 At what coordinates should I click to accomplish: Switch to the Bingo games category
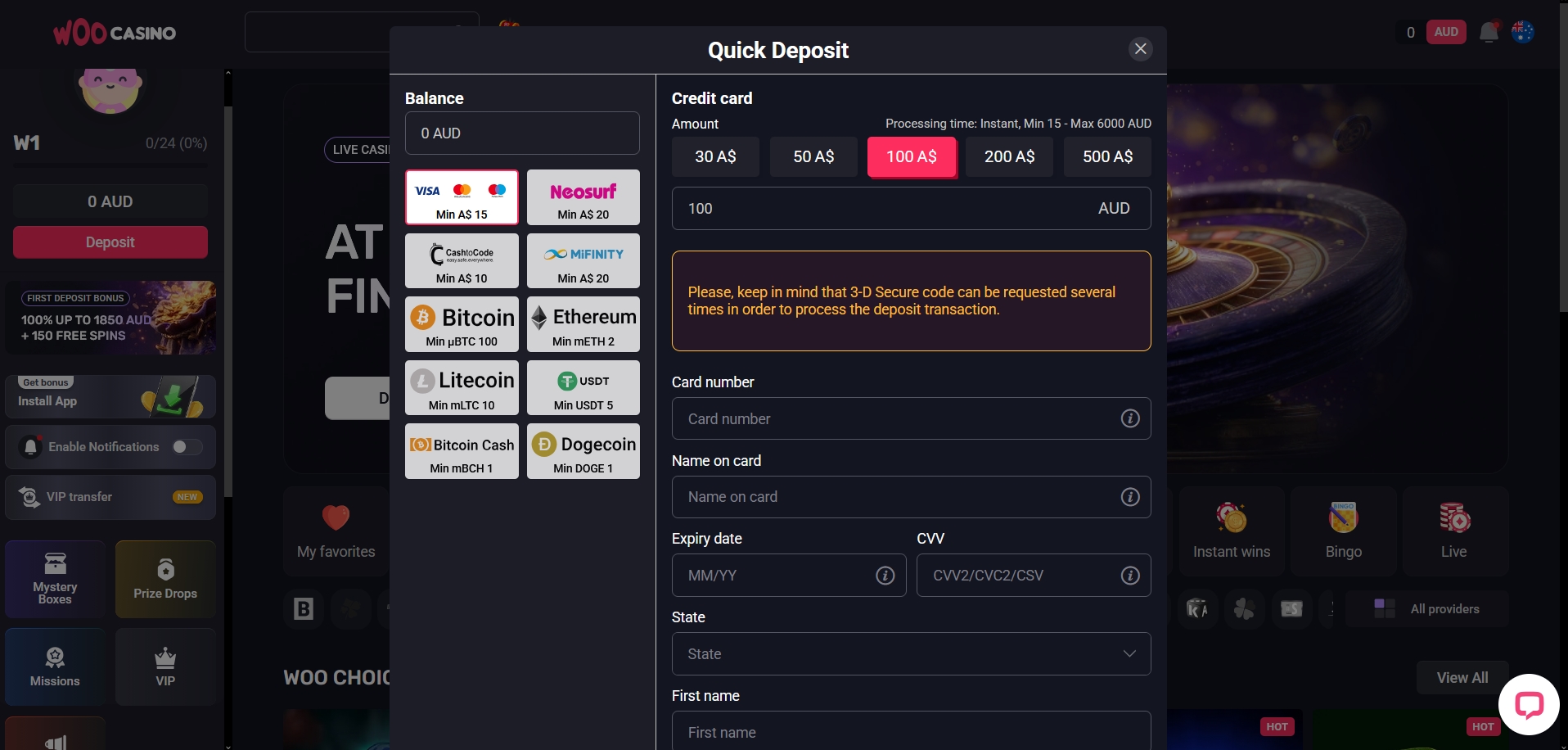1342,531
